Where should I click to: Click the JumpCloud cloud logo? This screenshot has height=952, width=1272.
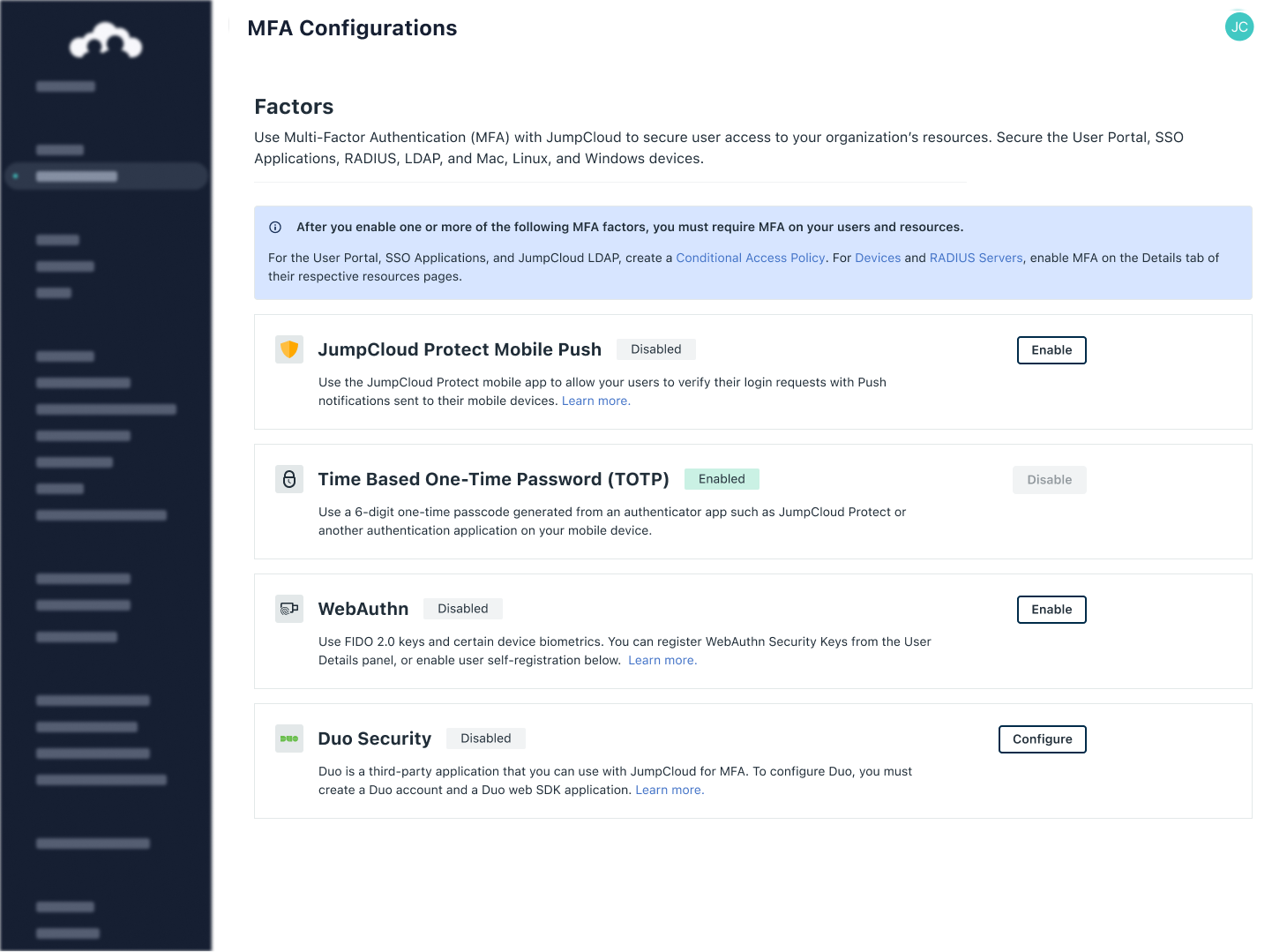click(106, 41)
